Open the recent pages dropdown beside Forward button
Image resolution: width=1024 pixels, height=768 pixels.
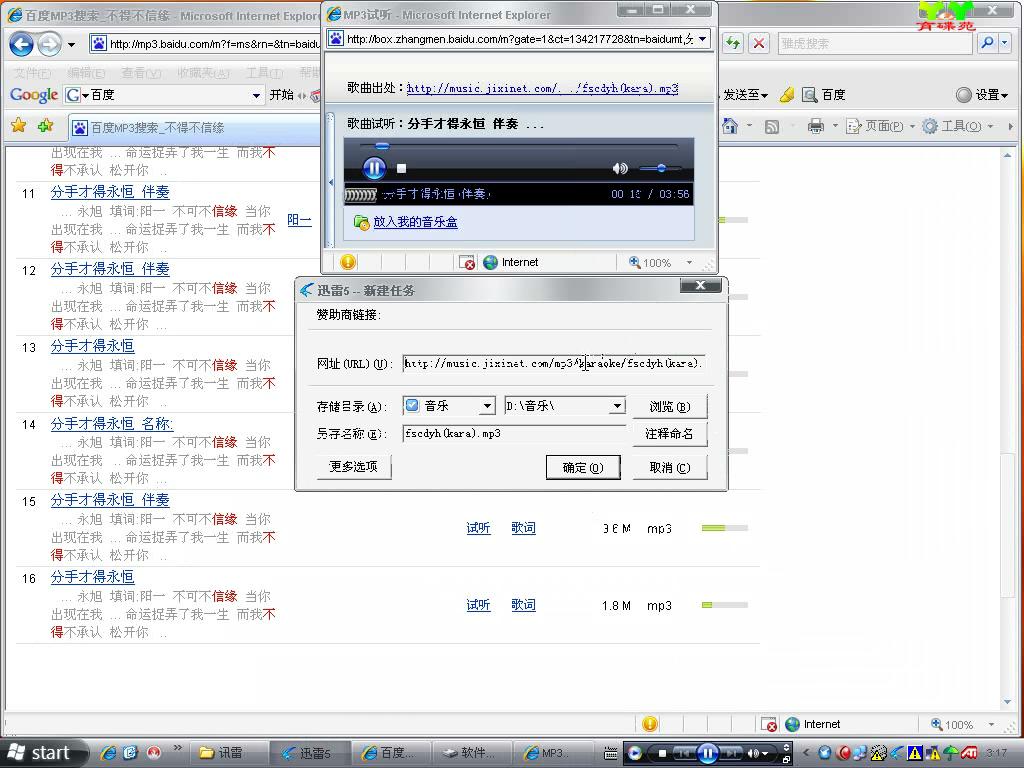coord(71,44)
